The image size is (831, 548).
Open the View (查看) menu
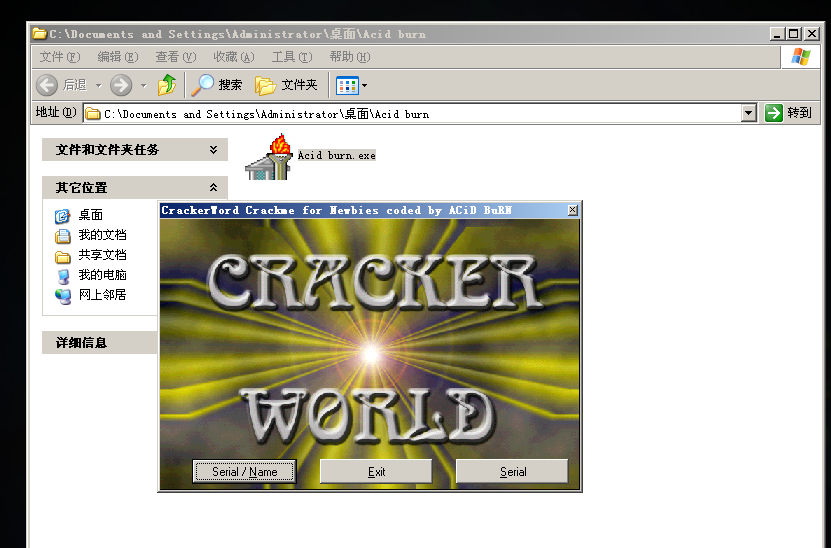175,57
